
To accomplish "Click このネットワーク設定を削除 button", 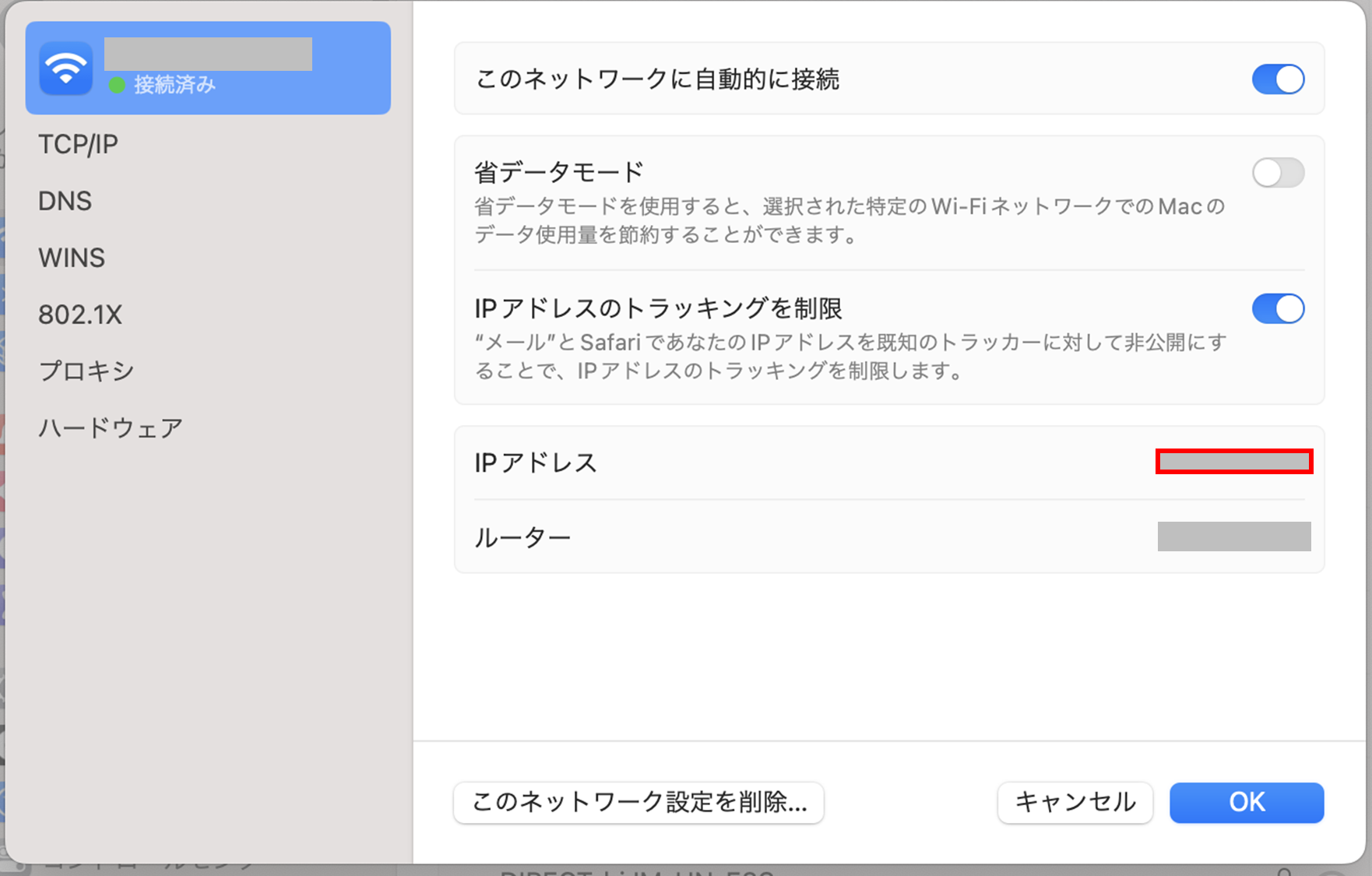I will [x=639, y=802].
